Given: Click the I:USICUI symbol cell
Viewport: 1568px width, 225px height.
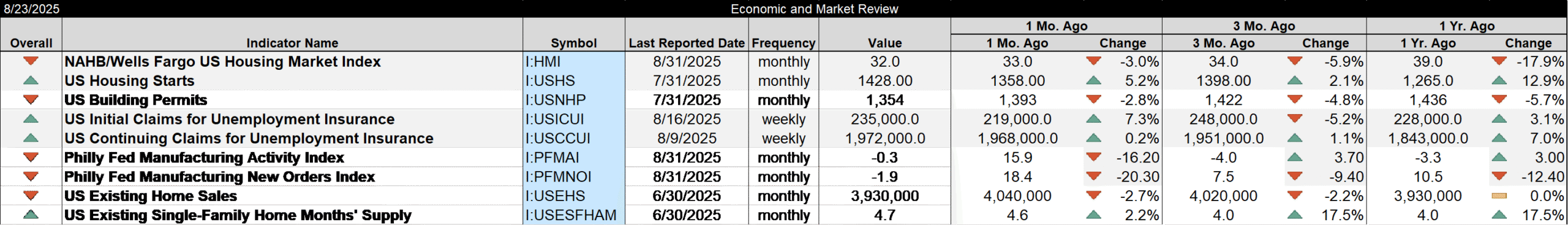Looking at the screenshot, I should point(574,119).
